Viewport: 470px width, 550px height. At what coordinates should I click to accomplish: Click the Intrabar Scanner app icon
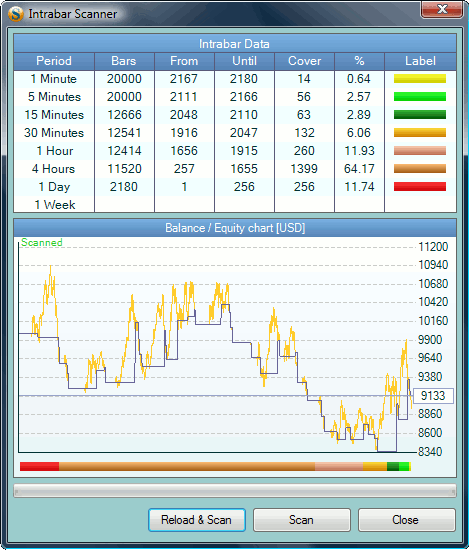[x=16, y=14]
